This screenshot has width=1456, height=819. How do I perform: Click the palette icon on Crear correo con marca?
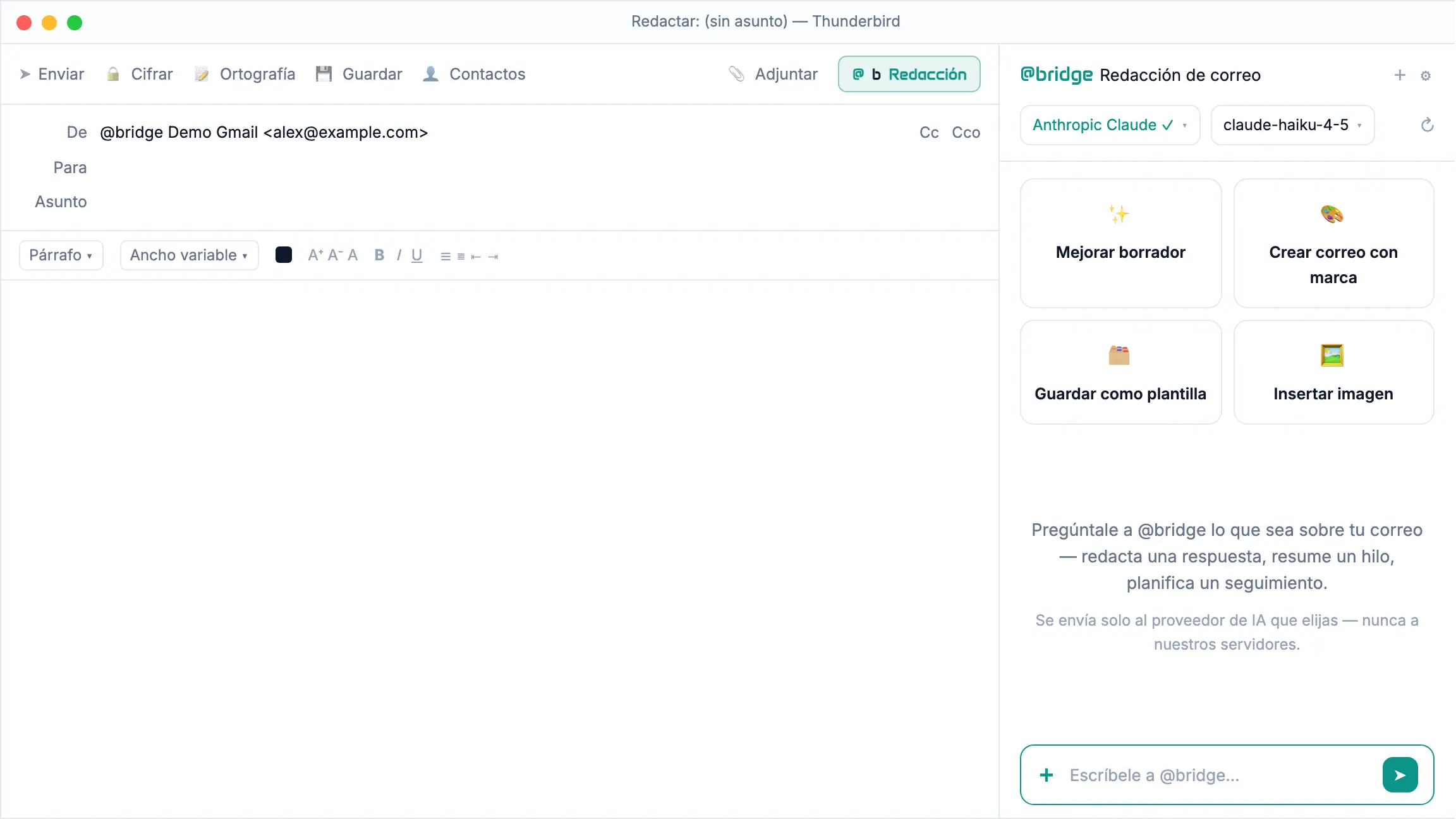[1332, 214]
